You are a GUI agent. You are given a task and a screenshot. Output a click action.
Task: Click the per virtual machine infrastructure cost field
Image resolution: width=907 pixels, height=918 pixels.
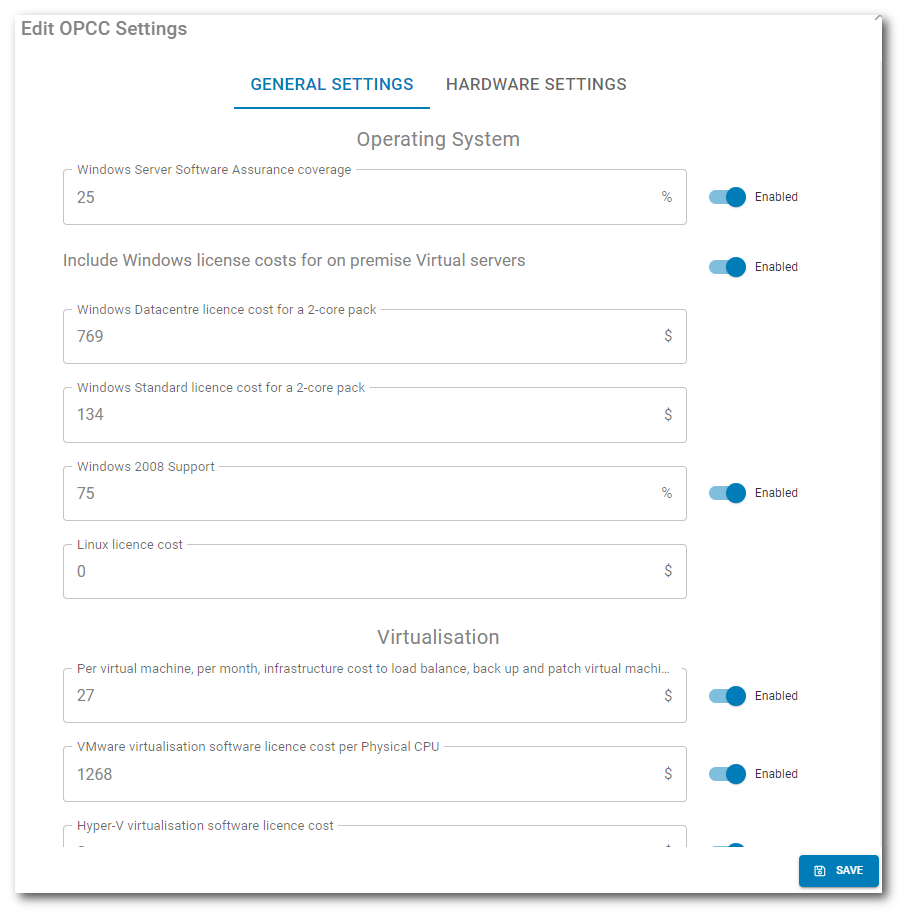(x=360, y=696)
